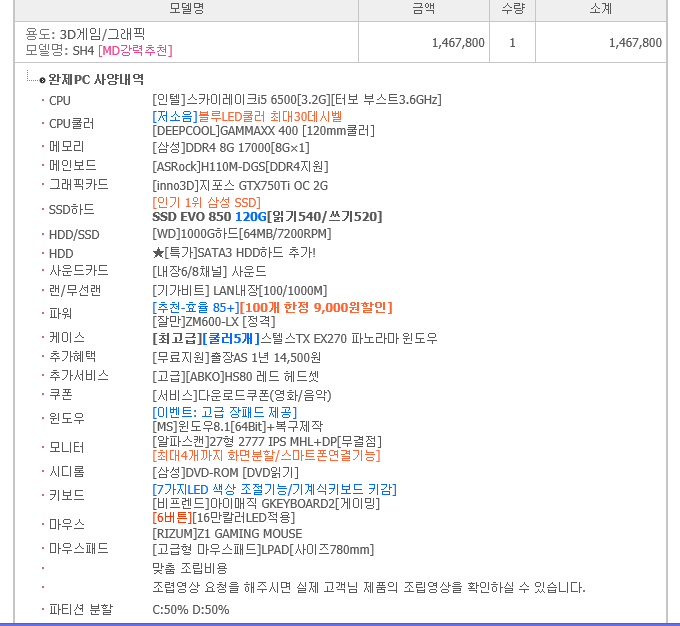Screen dimensions: 680x626
Task: Click the 1,467,800 price amount
Action: 458,43
